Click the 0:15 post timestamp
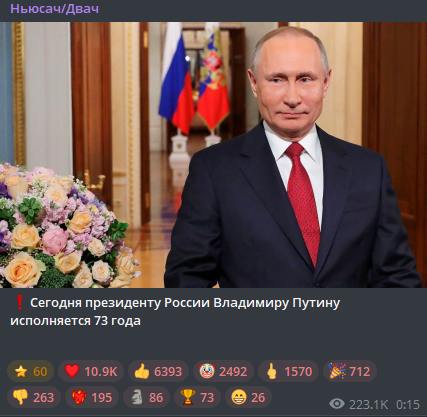The width and height of the screenshot is (427, 417). (408, 405)
